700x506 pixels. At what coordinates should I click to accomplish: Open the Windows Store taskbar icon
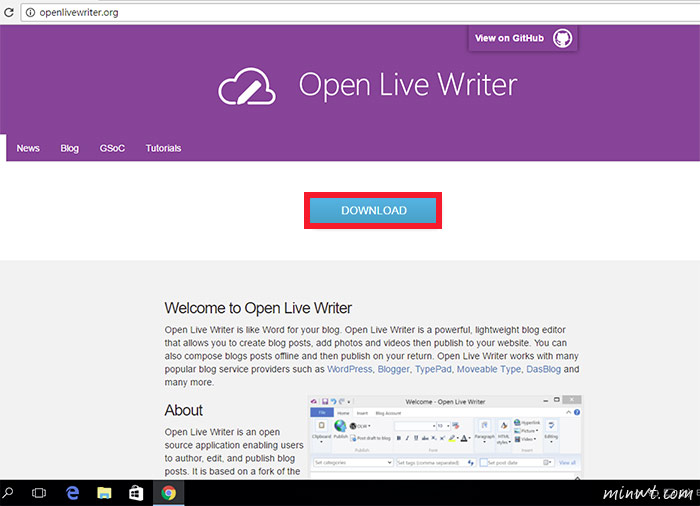coord(136,493)
